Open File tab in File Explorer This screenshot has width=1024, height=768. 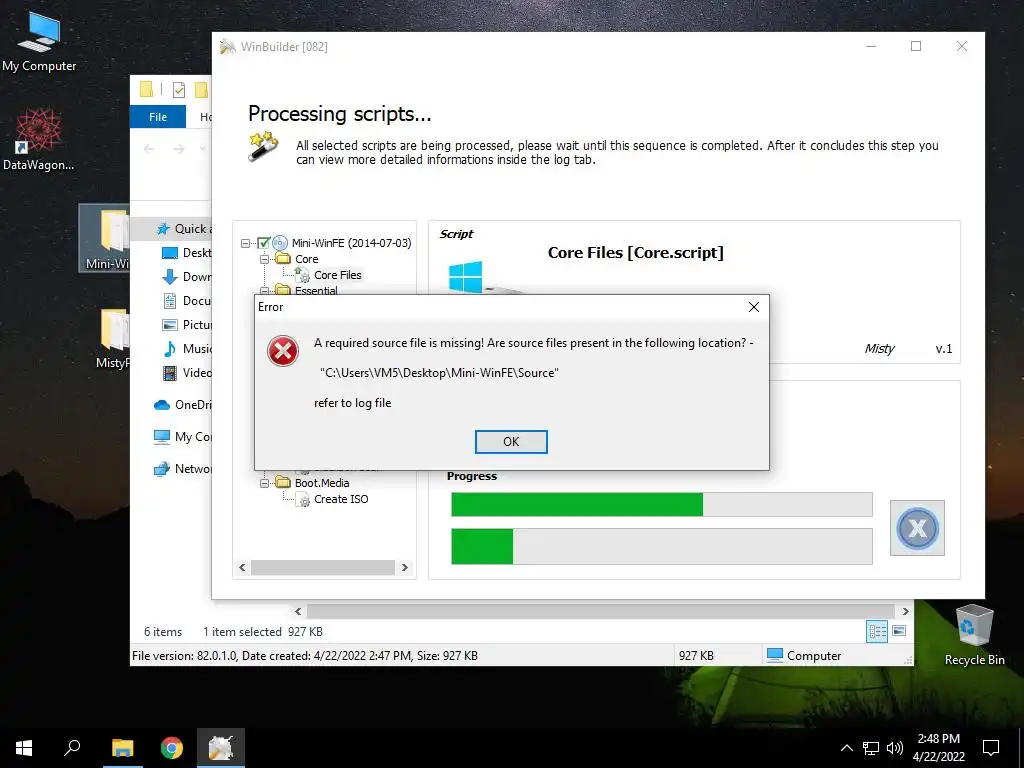158,117
